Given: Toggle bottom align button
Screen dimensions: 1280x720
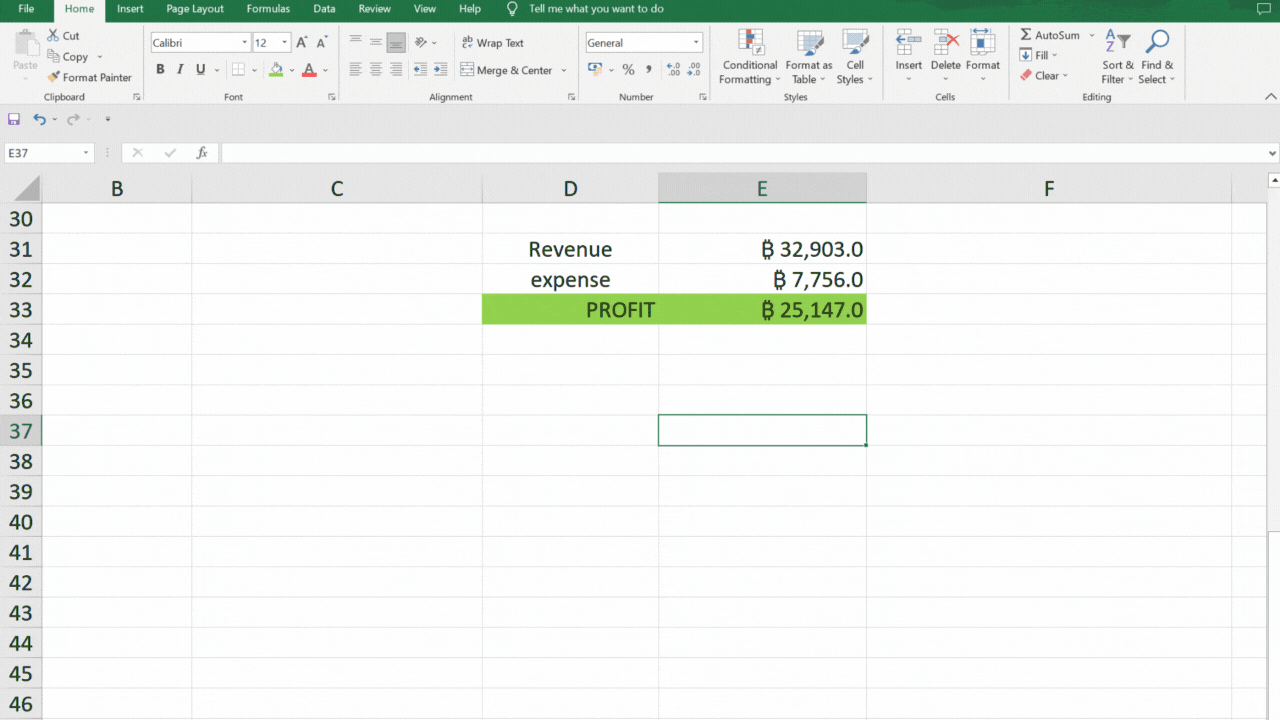Looking at the screenshot, I should (x=396, y=43).
